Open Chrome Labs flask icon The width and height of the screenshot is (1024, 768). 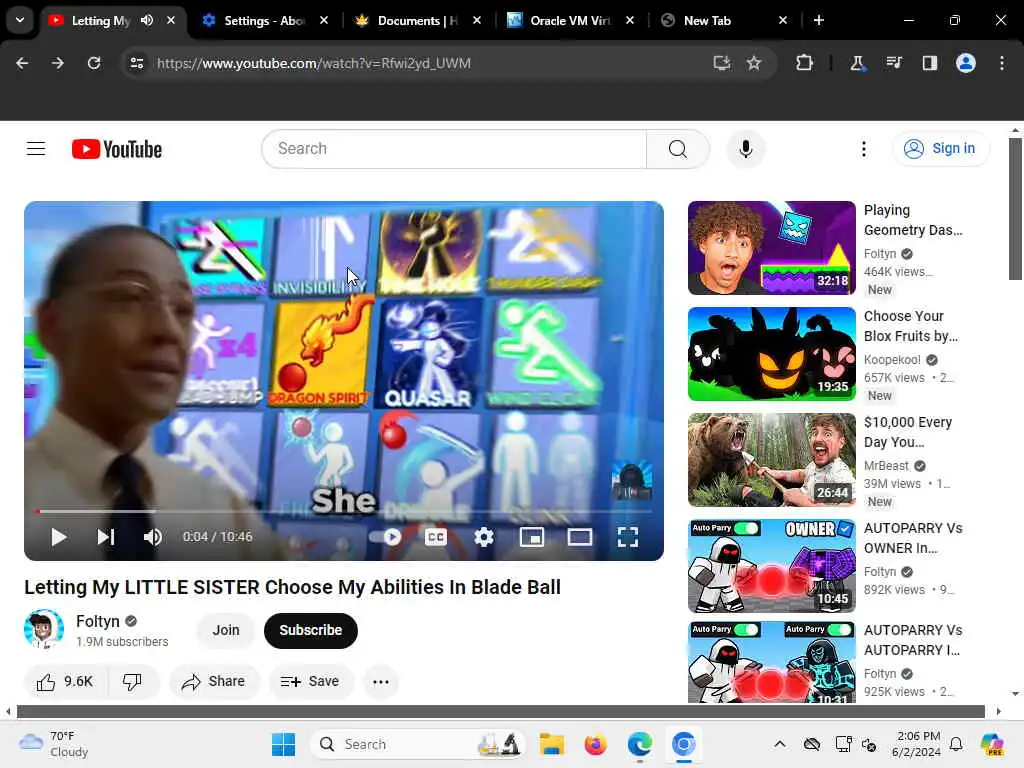(857, 63)
